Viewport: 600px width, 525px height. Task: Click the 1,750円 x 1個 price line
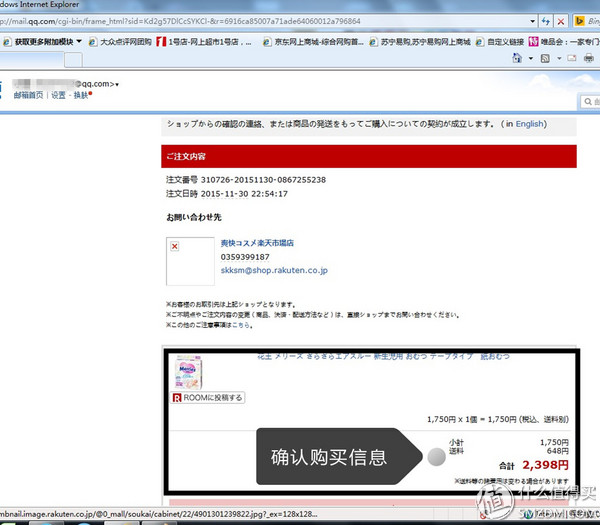[x=498, y=419]
